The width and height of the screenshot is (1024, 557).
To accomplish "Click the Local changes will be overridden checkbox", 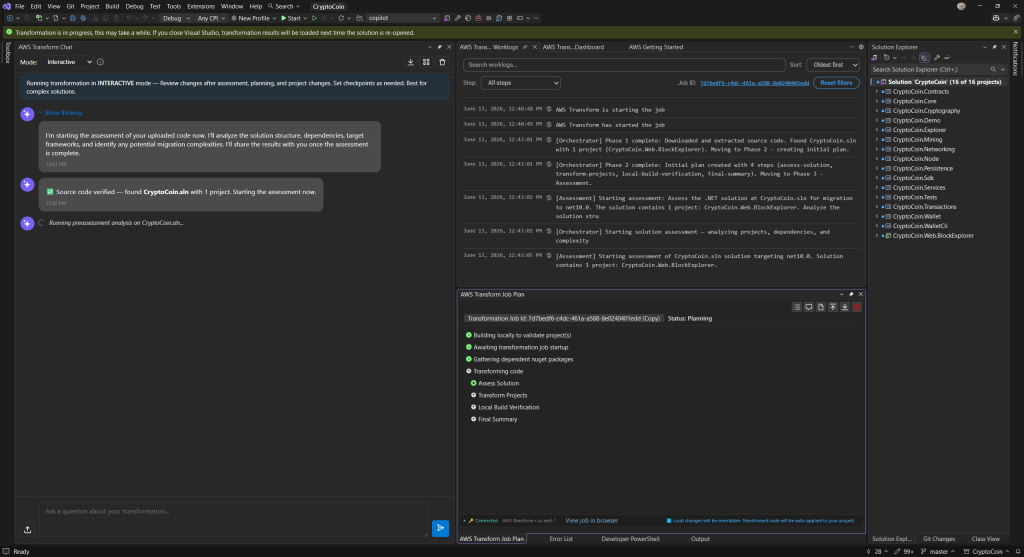I will pyautogui.click(x=669, y=521).
